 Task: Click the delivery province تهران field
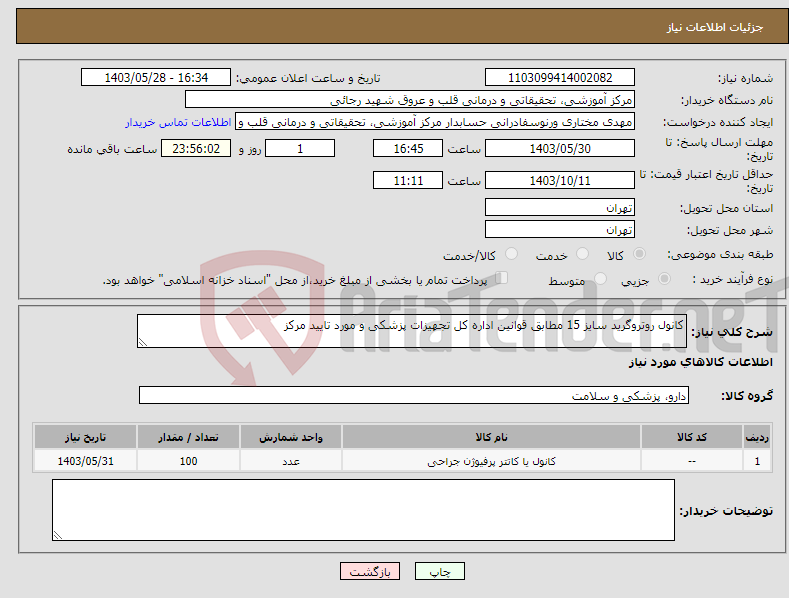pyautogui.click(x=560, y=207)
